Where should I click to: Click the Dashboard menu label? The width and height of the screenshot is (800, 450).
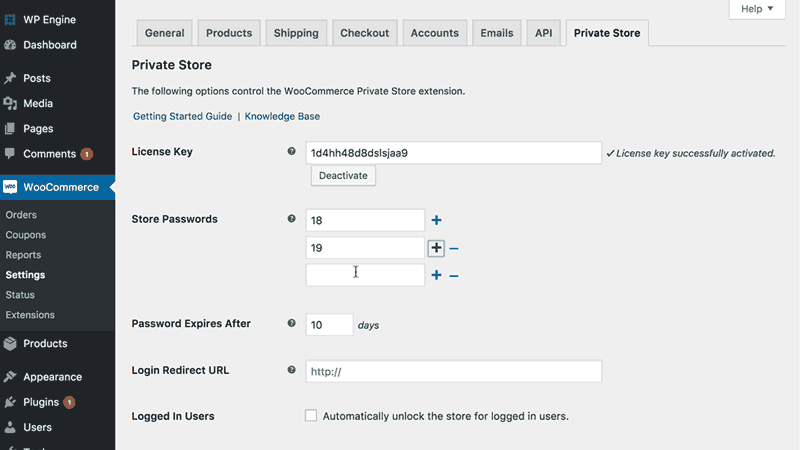[x=50, y=45]
